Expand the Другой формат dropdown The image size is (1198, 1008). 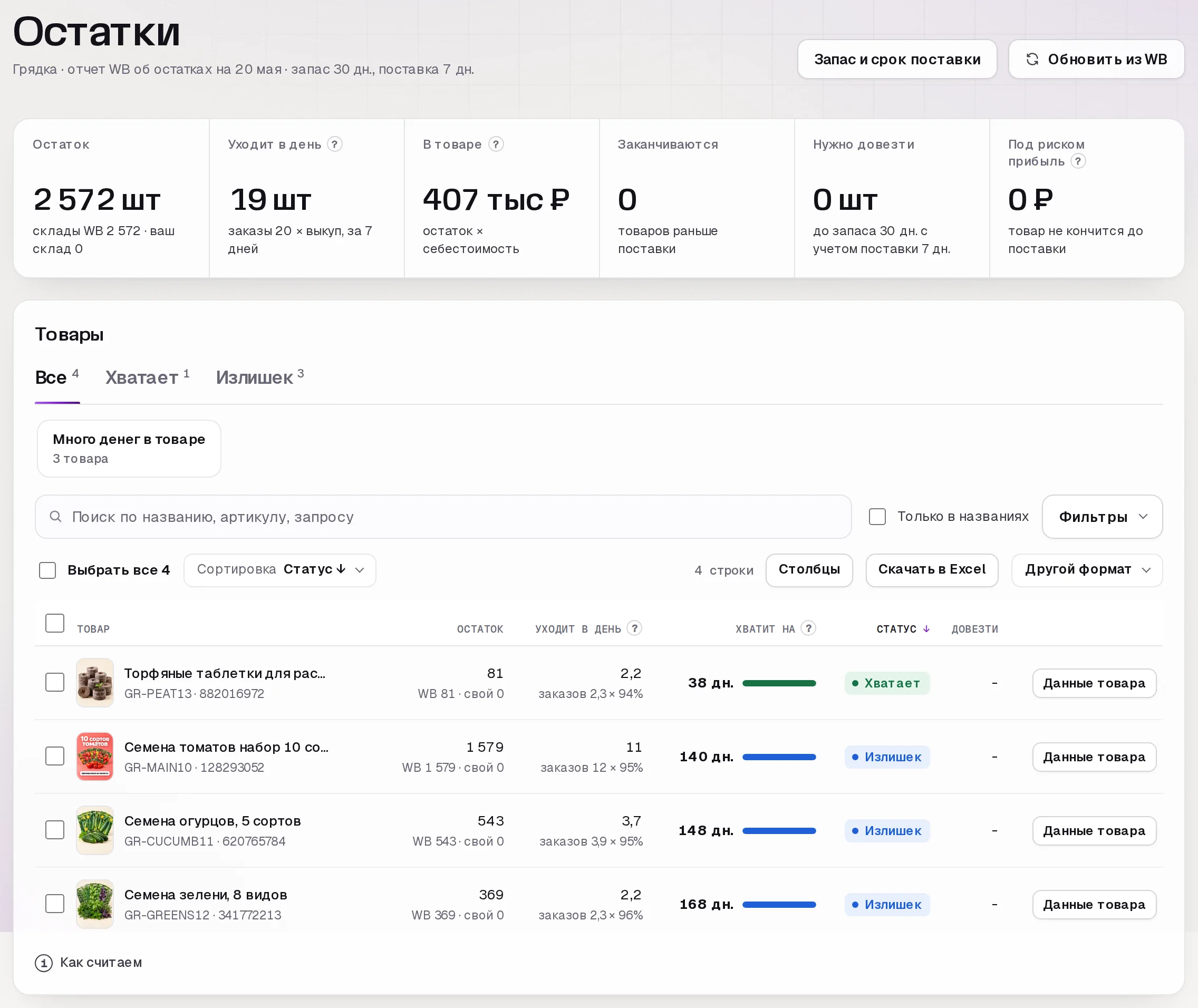point(1087,570)
